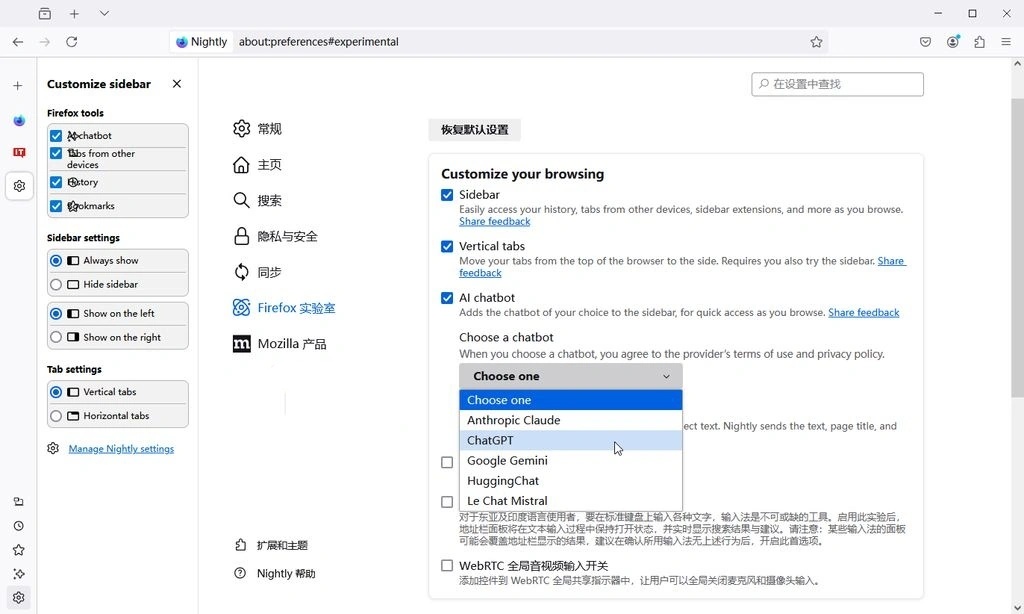Open Nightly 帮助 help link
The width and height of the screenshot is (1024, 614).
(x=275, y=574)
